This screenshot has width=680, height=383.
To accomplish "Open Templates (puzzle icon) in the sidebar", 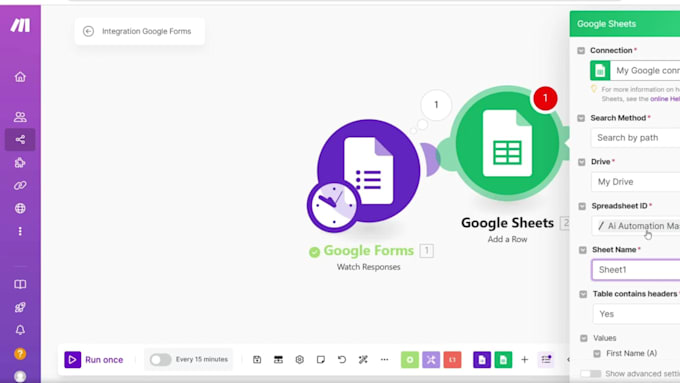I will click(x=20, y=163).
